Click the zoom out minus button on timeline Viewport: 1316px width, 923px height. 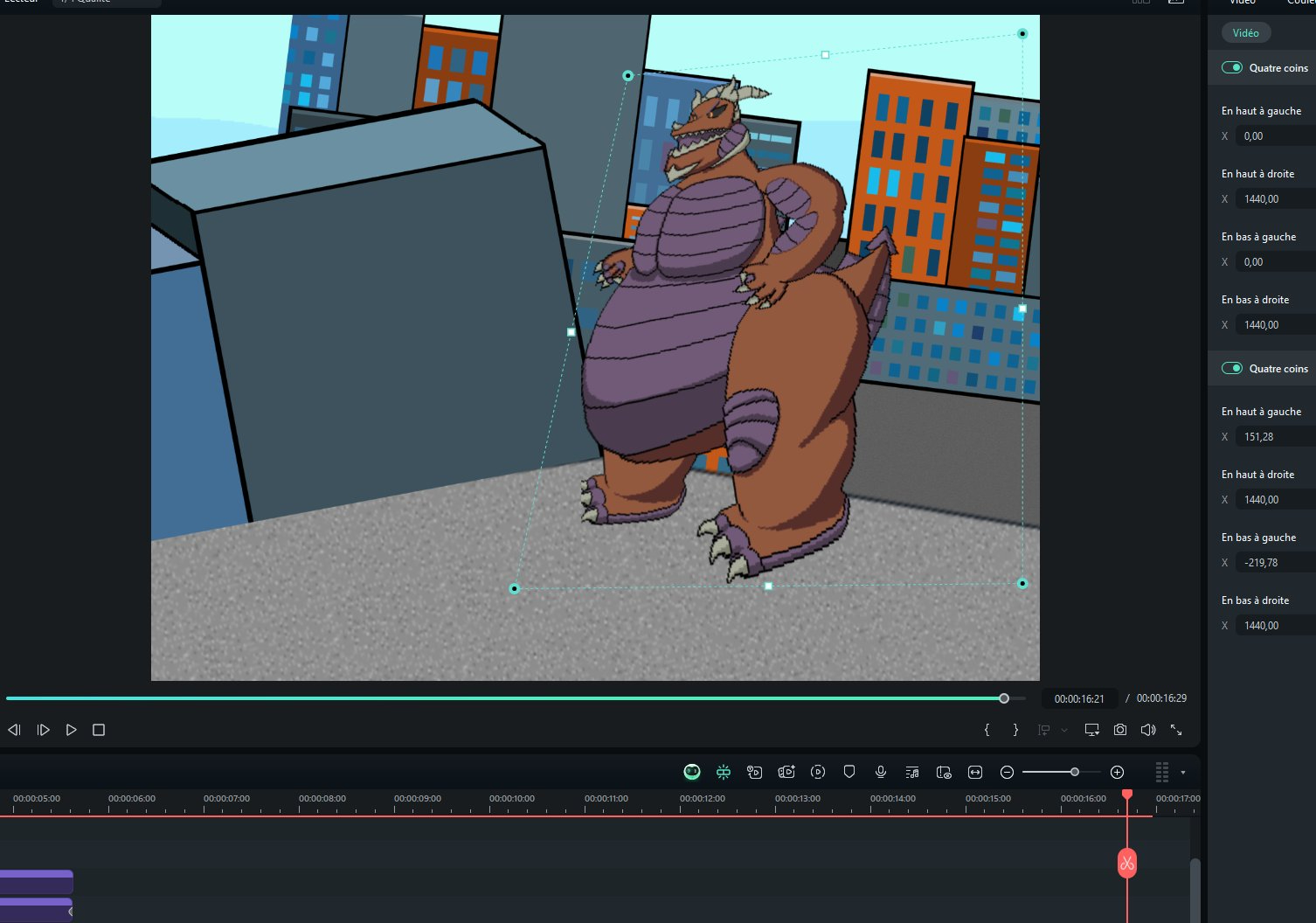tap(1007, 772)
